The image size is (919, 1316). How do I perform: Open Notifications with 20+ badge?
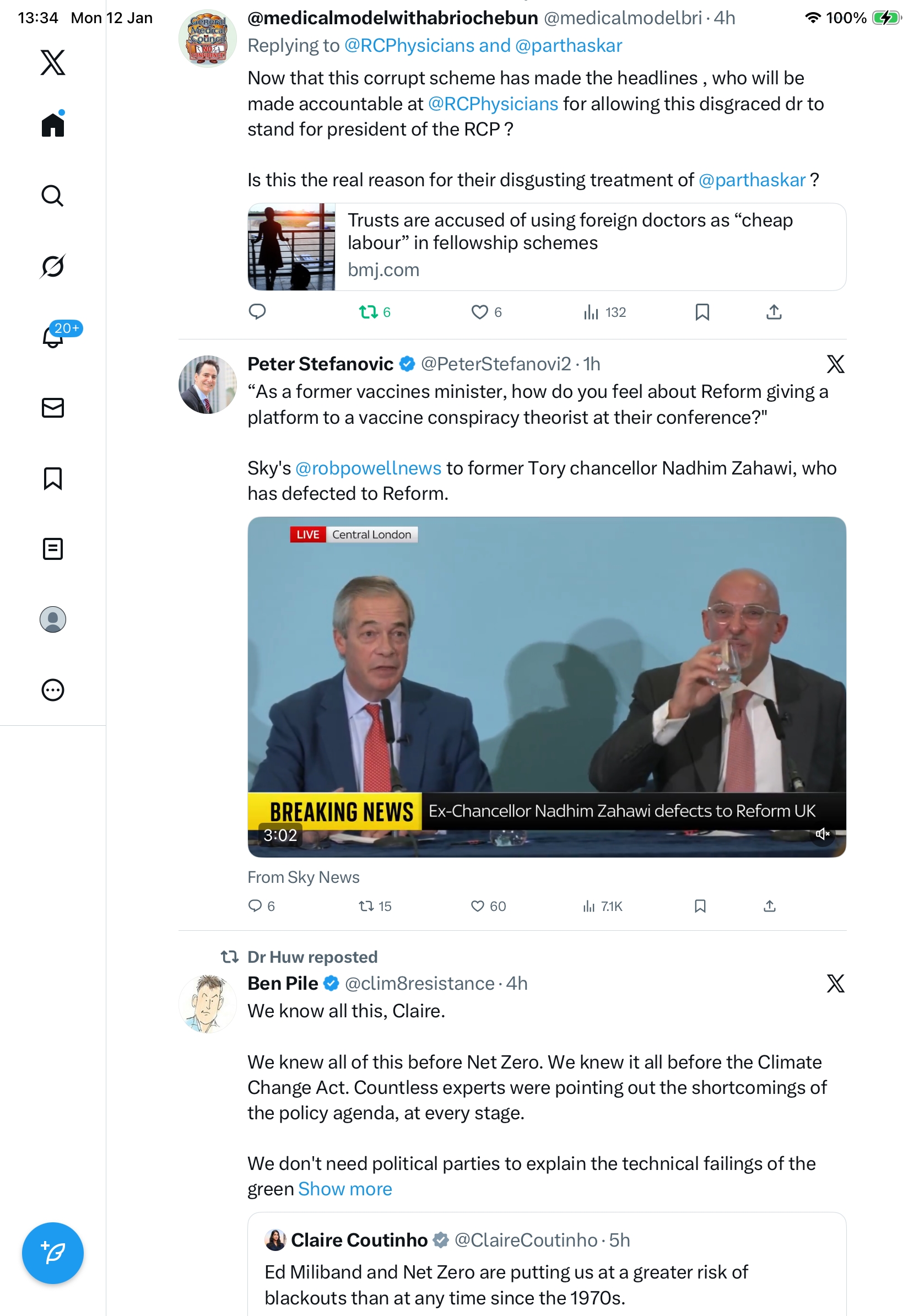click(53, 337)
